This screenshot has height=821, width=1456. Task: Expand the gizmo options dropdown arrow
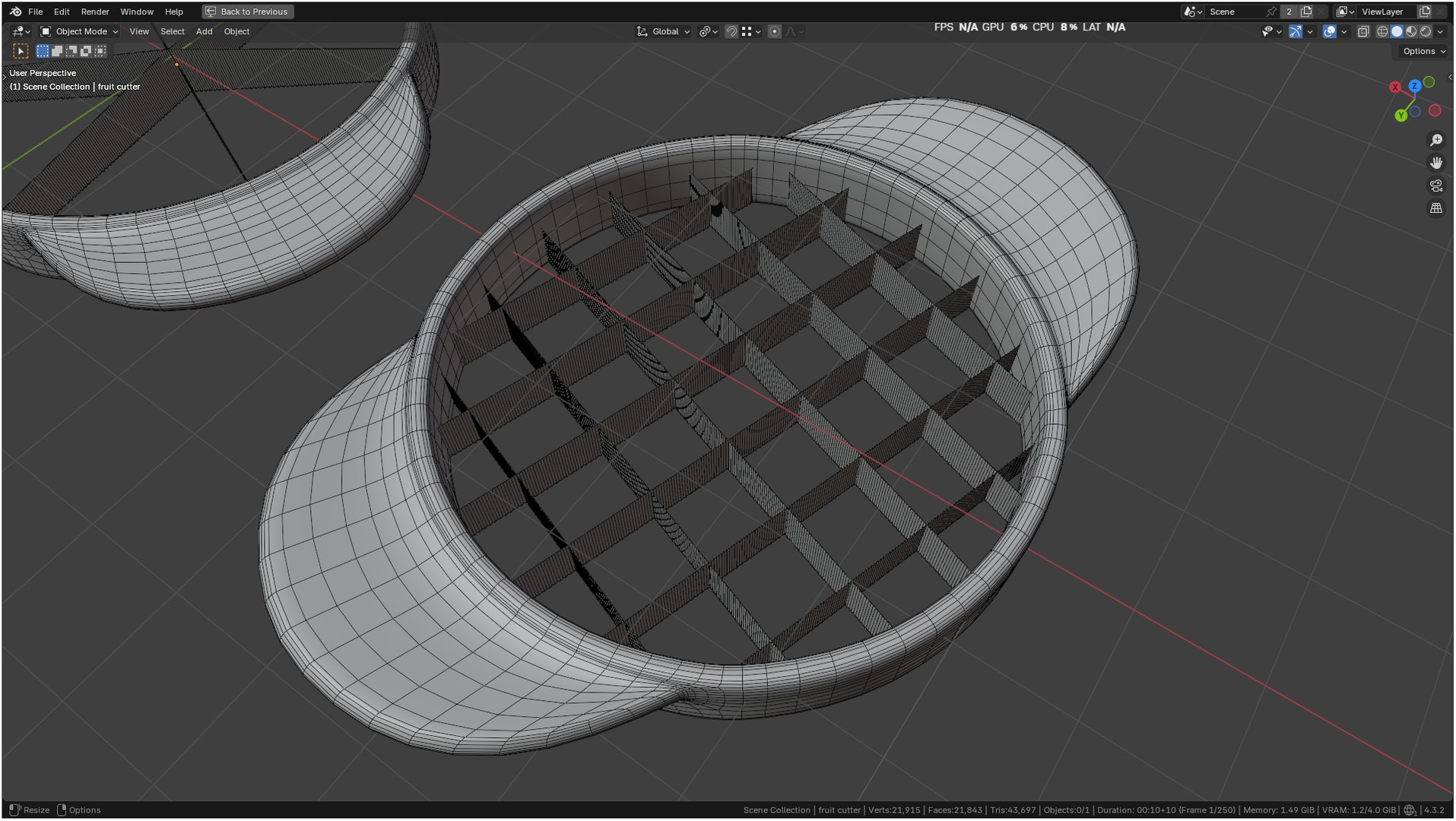click(1309, 31)
